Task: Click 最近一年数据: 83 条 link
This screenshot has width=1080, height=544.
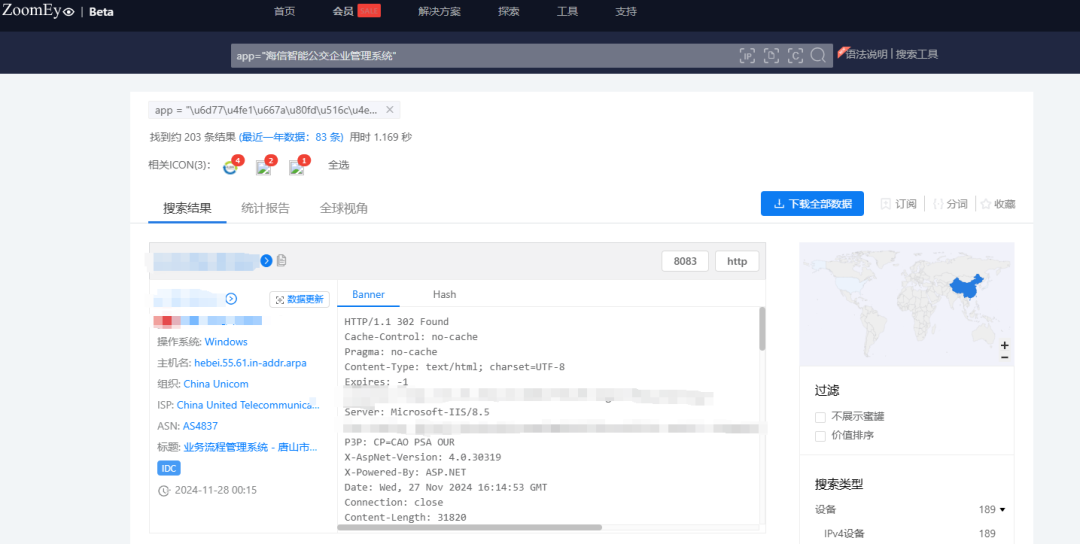Action: click(291, 137)
